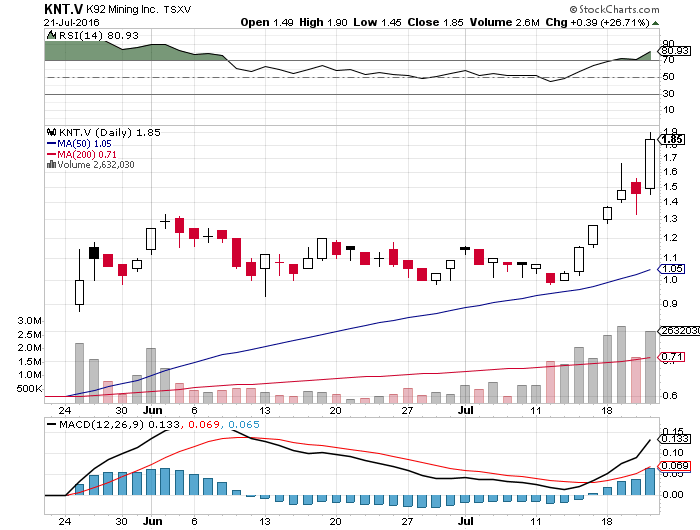Click the 3.0M volume axis label

(x=29, y=321)
